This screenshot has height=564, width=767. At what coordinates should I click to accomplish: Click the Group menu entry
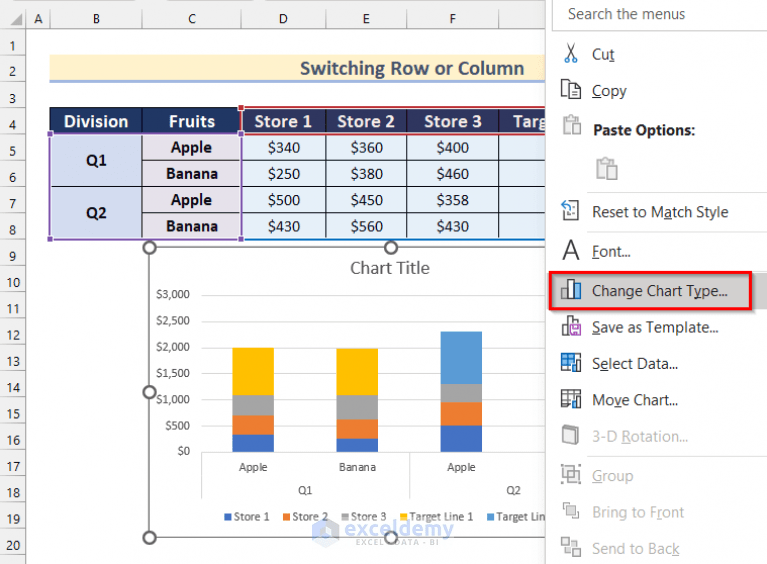[x=612, y=475]
